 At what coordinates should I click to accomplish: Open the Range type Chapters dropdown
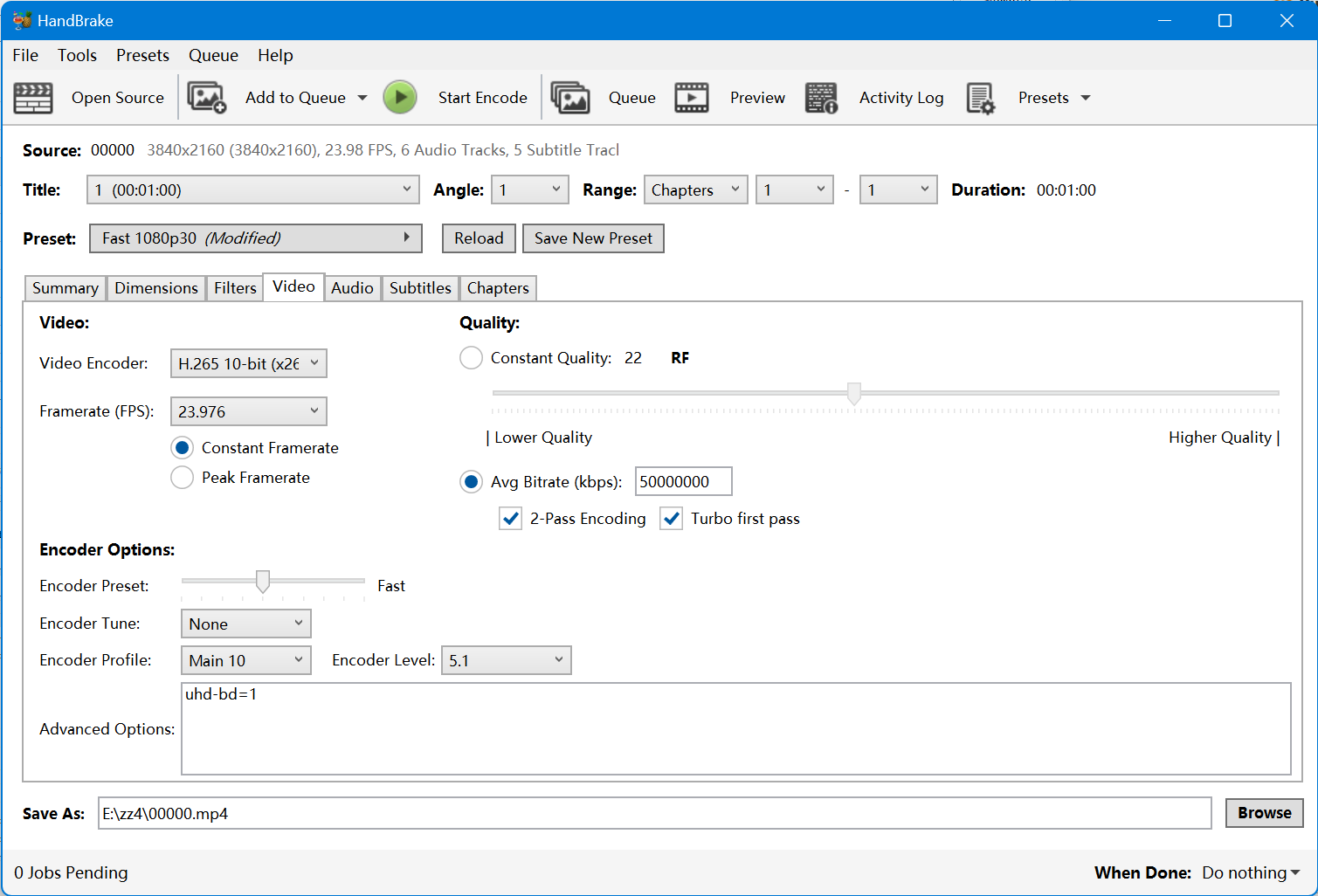coord(695,190)
